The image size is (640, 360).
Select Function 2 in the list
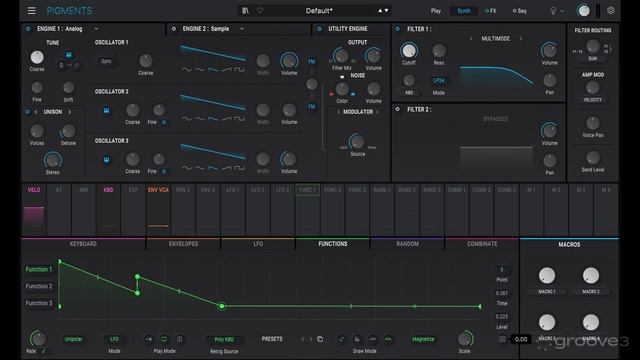(39, 286)
